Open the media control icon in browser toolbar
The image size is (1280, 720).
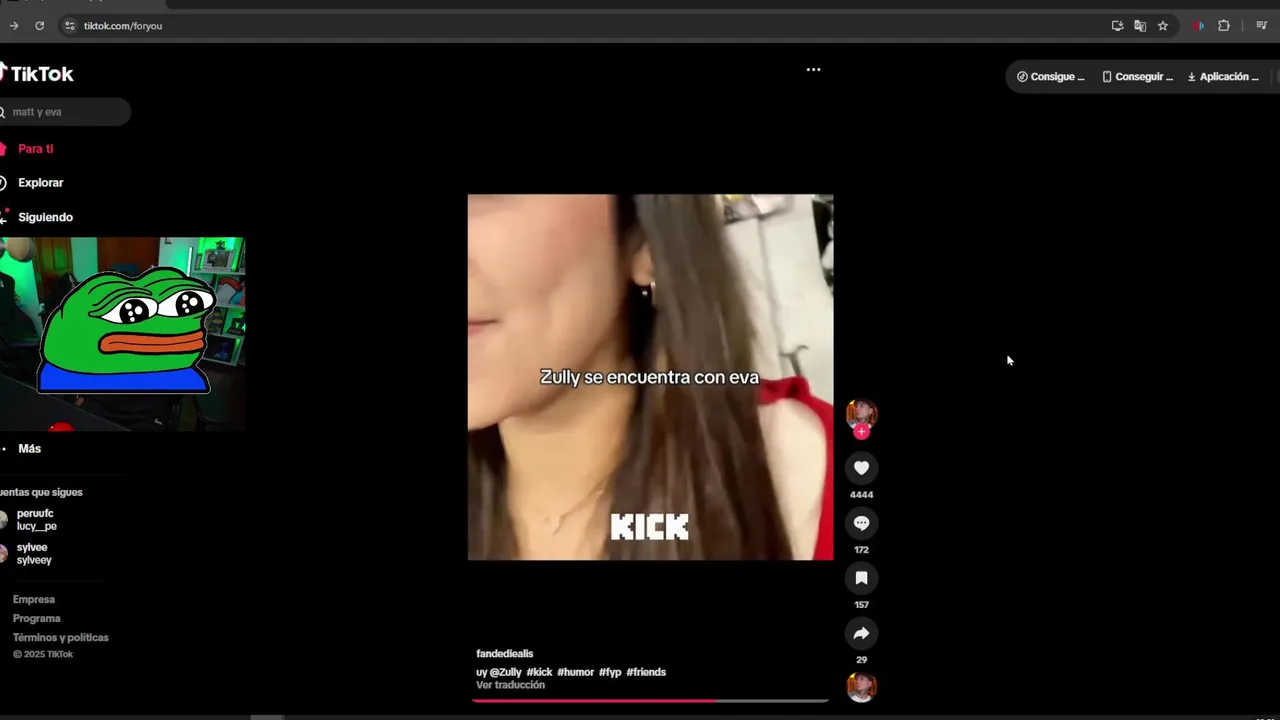point(1261,26)
